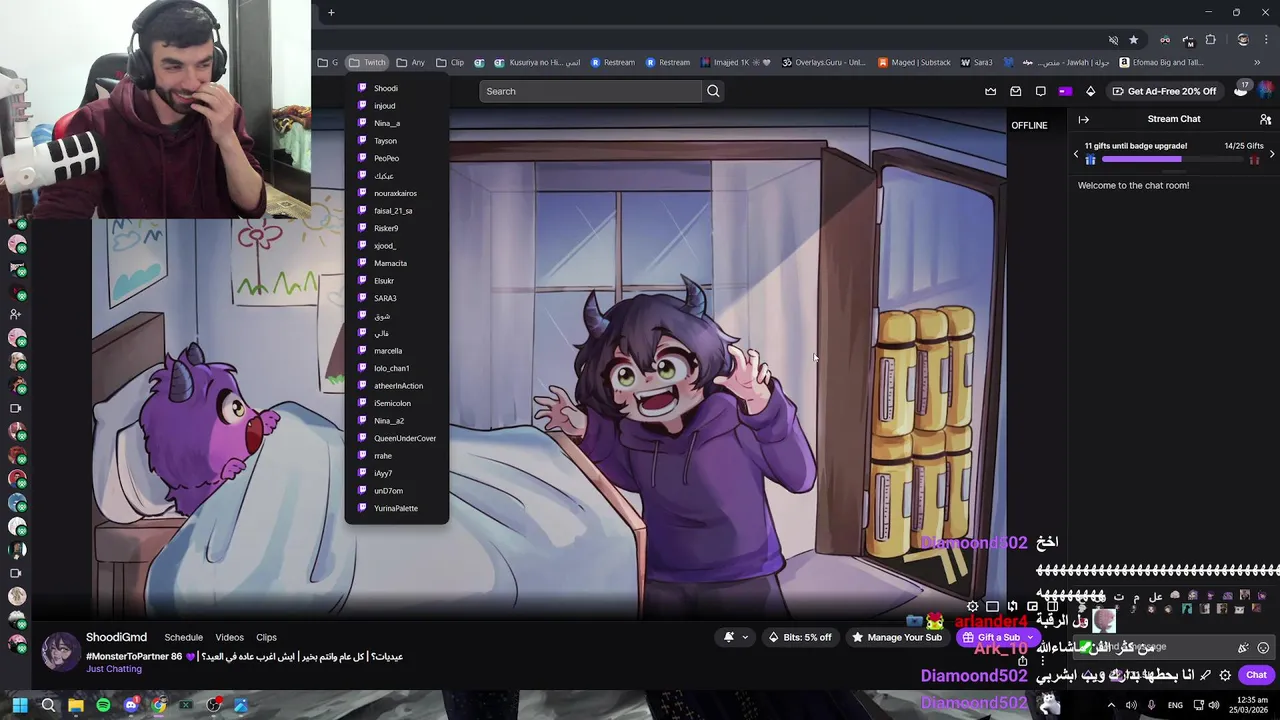Click the Twitch search magnifier button
The width and height of the screenshot is (1280, 720).
713,91
